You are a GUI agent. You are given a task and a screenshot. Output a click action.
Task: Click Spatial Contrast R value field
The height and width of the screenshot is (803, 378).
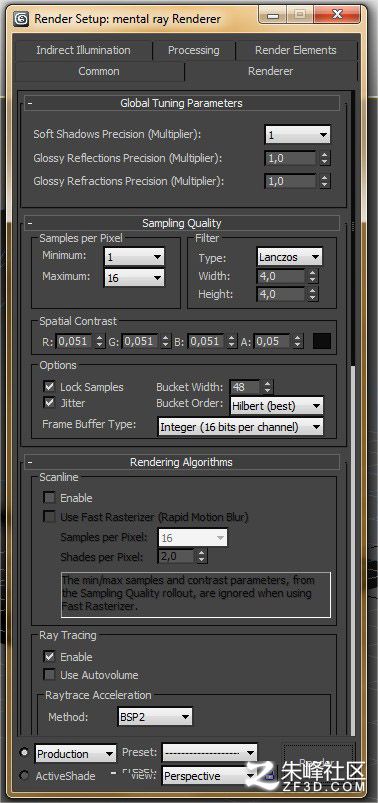pos(74,341)
